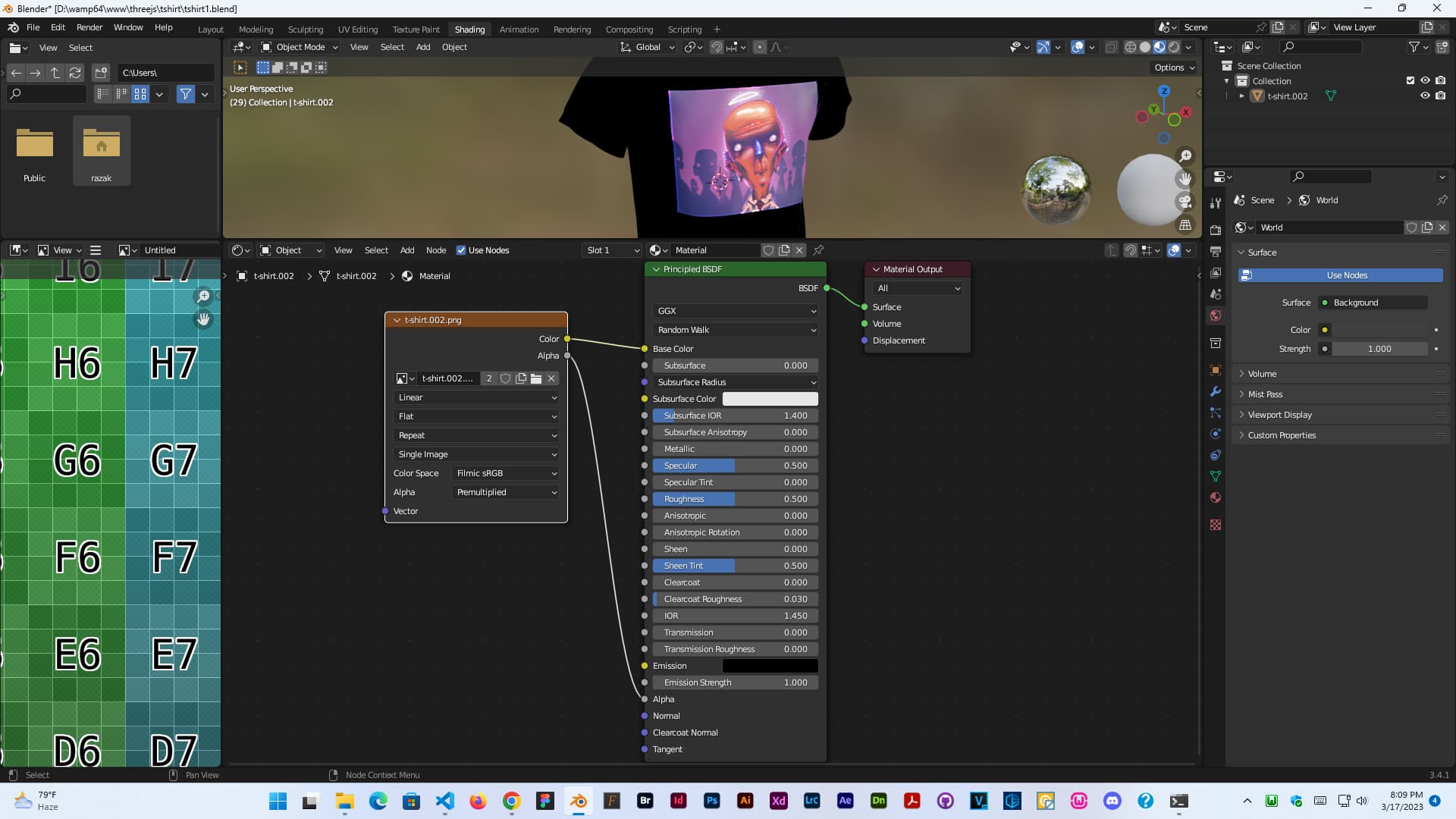The height and width of the screenshot is (819, 1456).
Task: Uncheck the Use Nodes checkbox
Action: pos(461,250)
